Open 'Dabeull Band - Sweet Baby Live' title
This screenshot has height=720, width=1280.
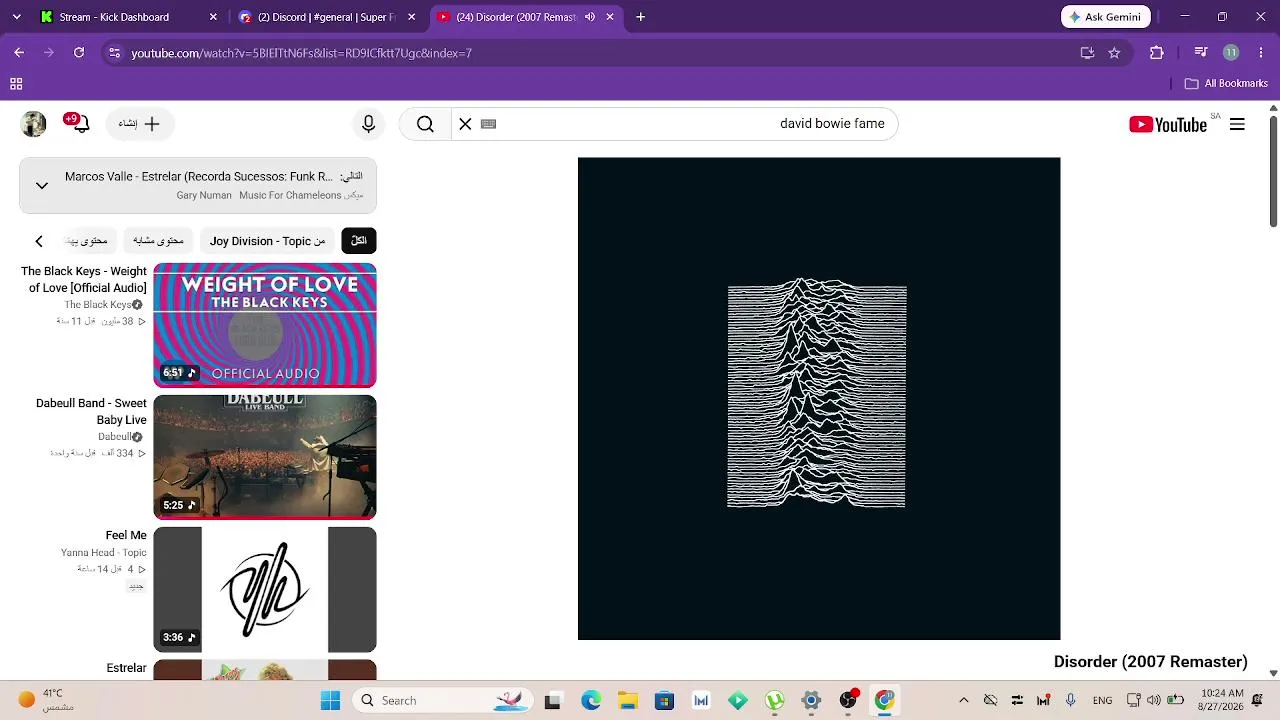pos(91,411)
